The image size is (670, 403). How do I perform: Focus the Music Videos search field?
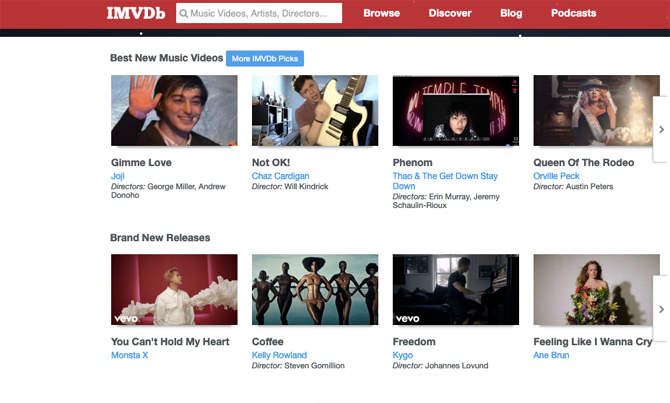[259, 13]
